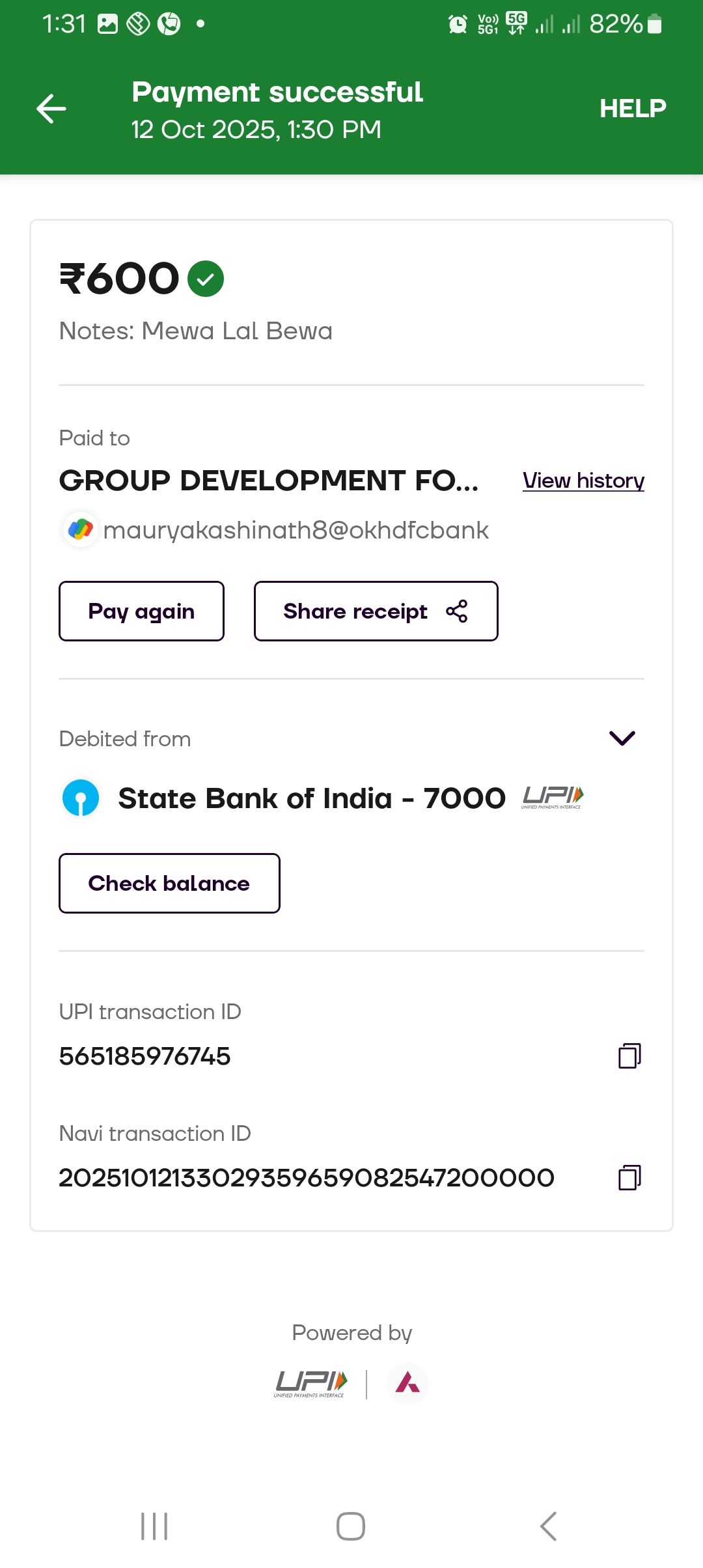Tap the UPI logo under Powered by

[311, 1384]
